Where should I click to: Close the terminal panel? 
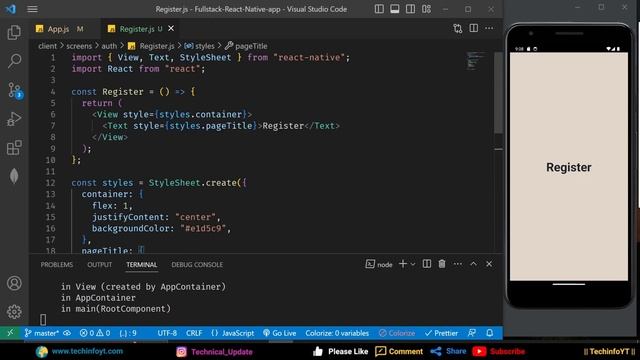tap(489, 264)
